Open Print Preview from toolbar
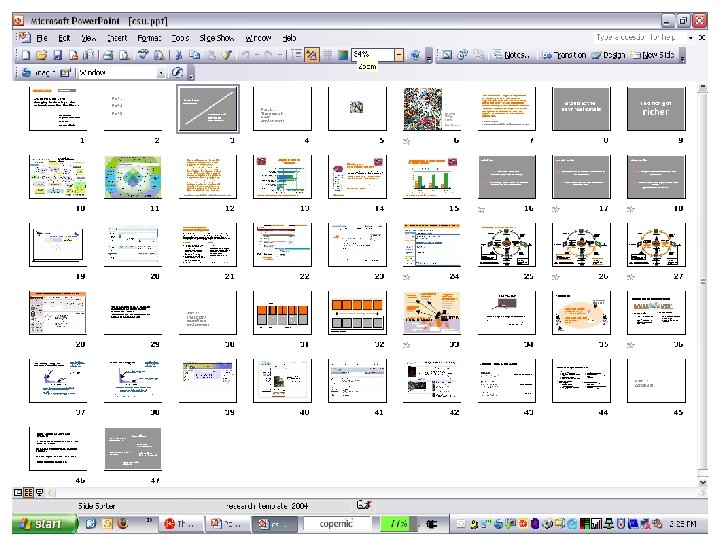 point(124,55)
